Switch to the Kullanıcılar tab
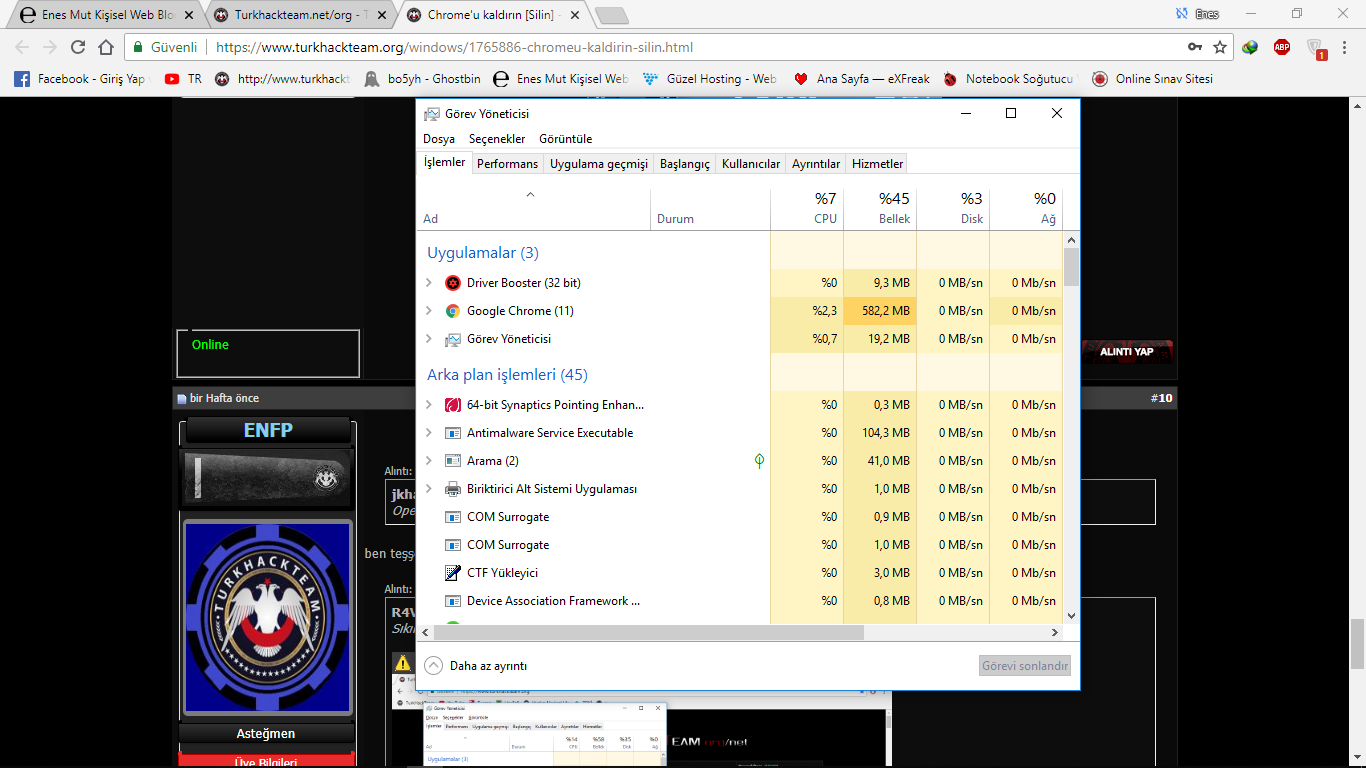This screenshot has width=1366, height=768. pos(751,164)
